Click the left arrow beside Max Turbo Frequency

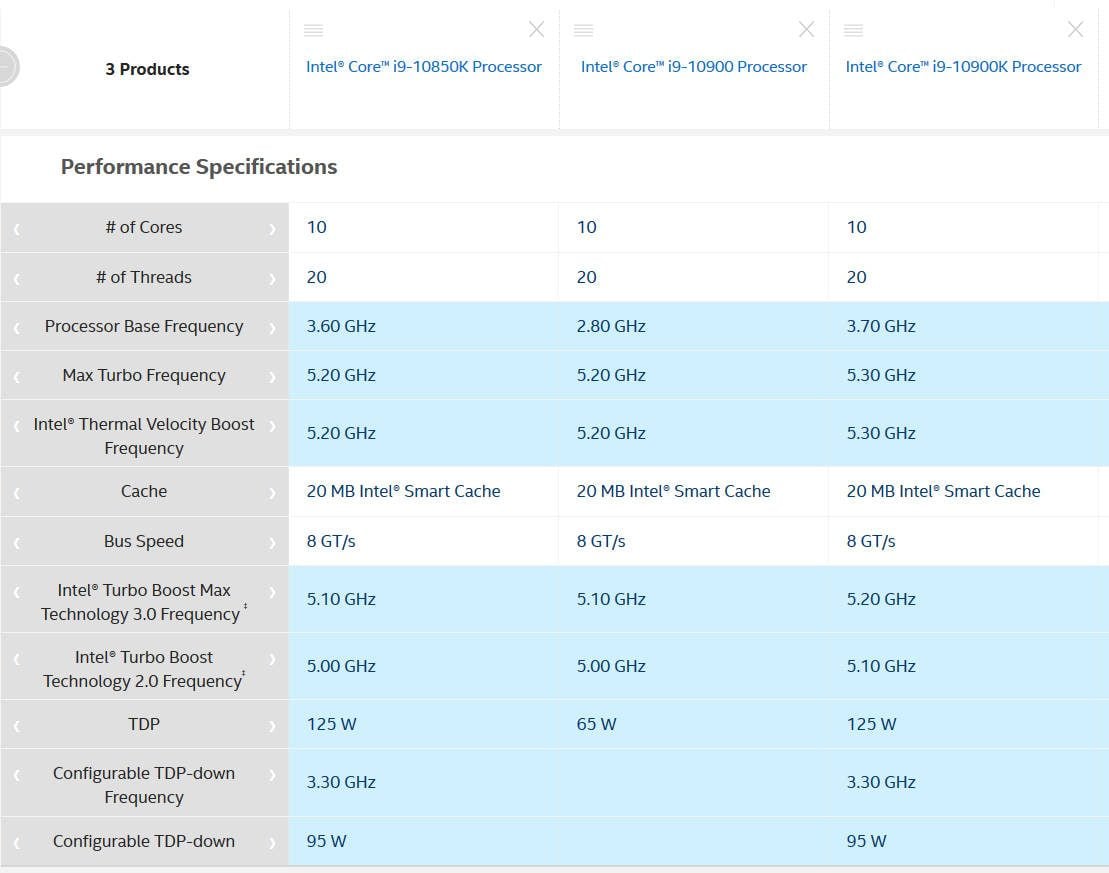(x=17, y=376)
